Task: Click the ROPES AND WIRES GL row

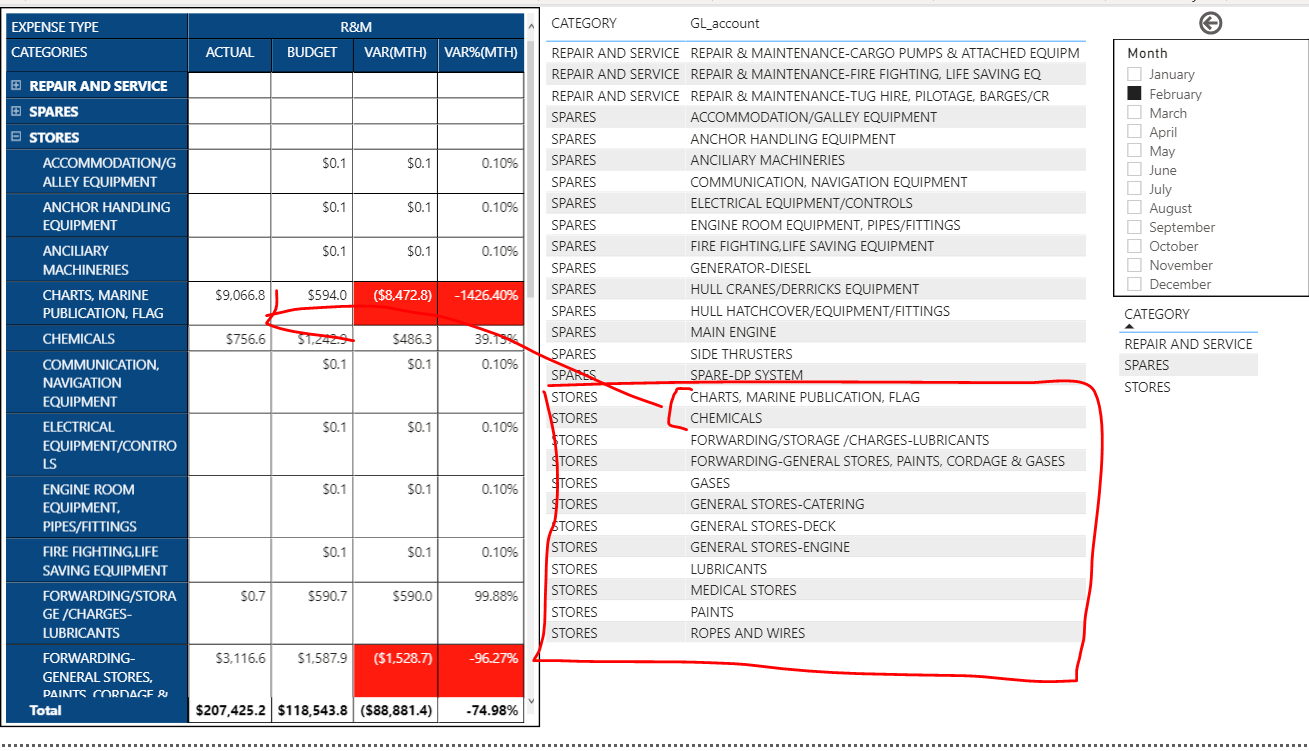Action: pyautogui.click(x=816, y=633)
